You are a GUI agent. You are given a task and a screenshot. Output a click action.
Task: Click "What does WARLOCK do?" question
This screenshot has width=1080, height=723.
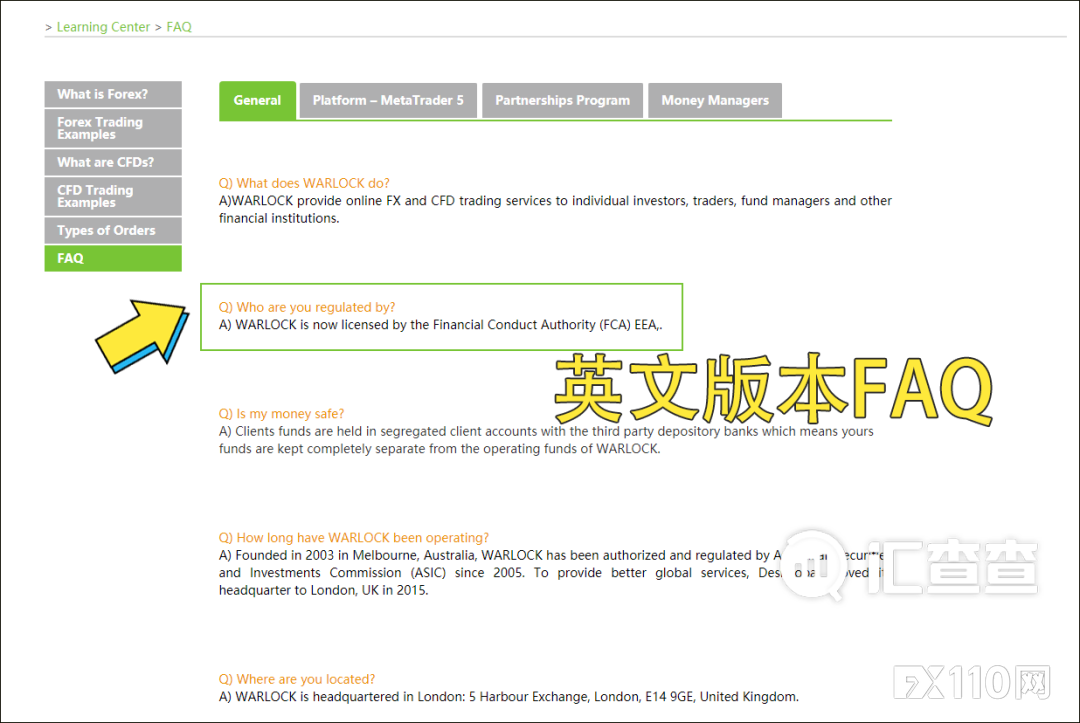[x=304, y=183]
